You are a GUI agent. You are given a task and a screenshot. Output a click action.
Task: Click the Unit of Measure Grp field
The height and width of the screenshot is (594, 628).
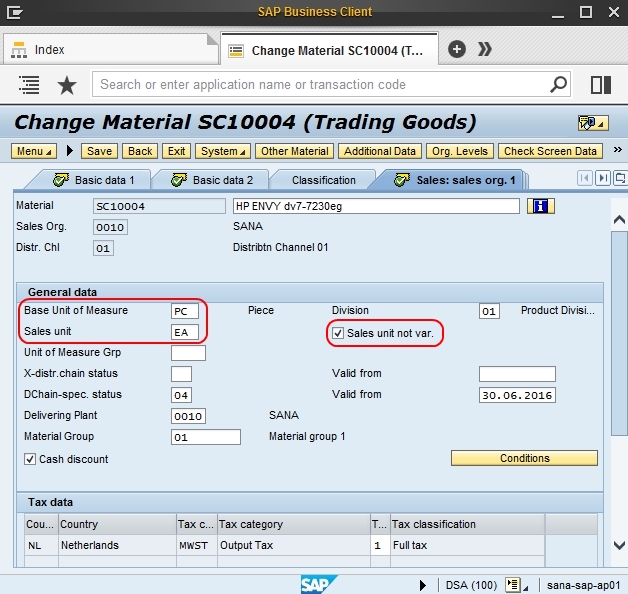coord(188,353)
